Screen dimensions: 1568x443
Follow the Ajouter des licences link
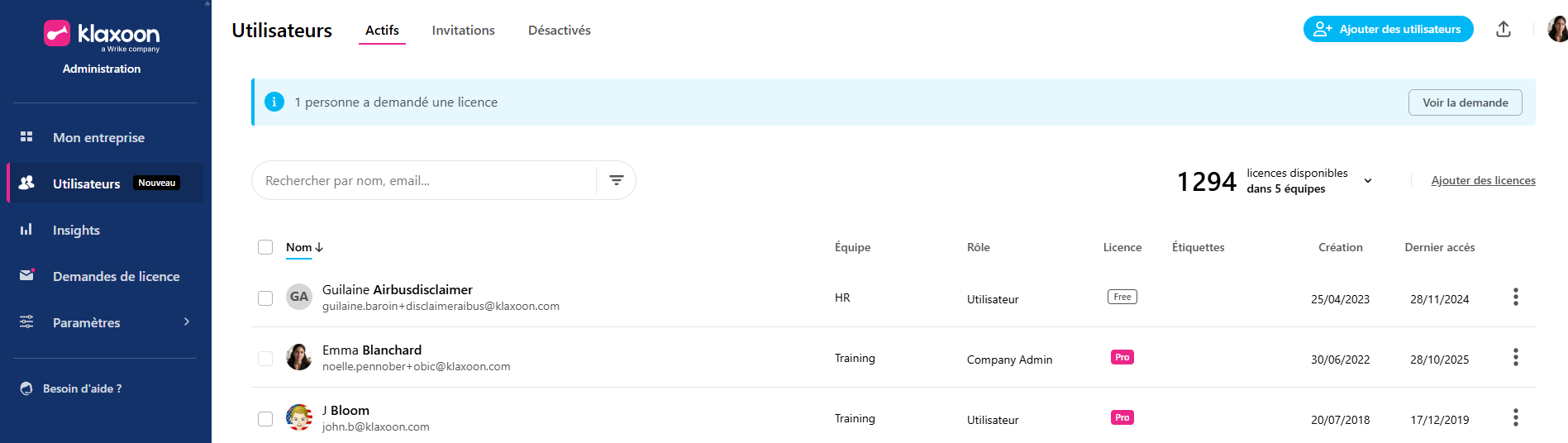pos(1483,180)
